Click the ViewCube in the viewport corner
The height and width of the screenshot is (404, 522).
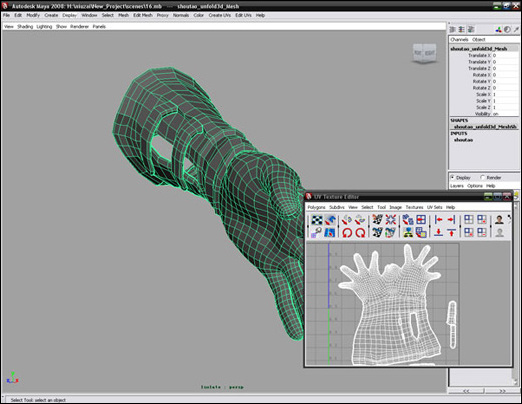[424, 53]
